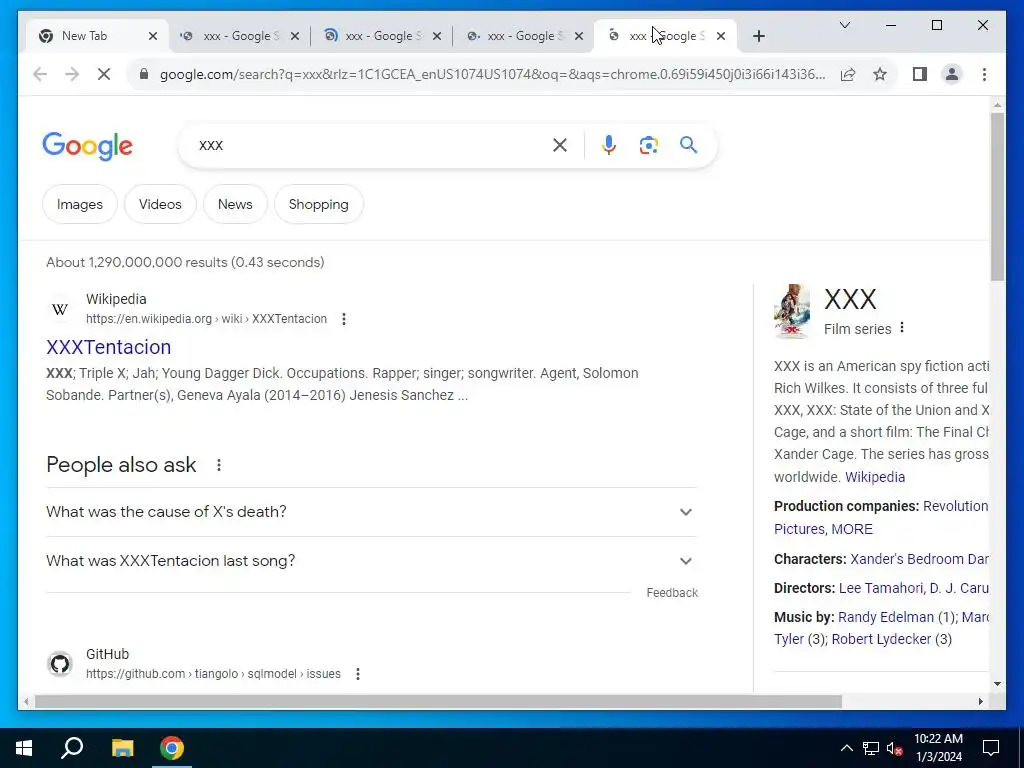The height and width of the screenshot is (768, 1024).
Task: Open Windows notification center
Action: pyautogui.click(x=991, y=748)
